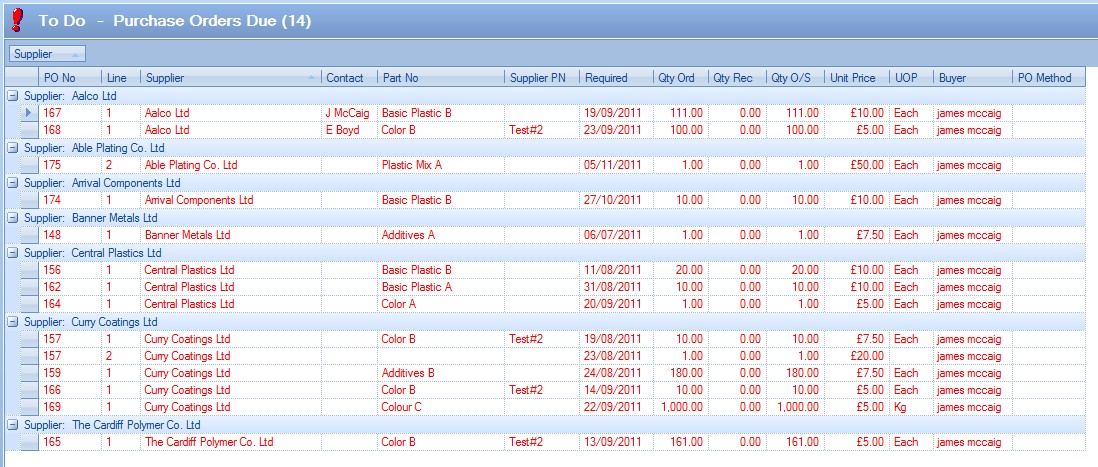Screen dimensions: 1098x467
Task: Click the Supplier group-by column chip
Action: click(x=47, y=53)
